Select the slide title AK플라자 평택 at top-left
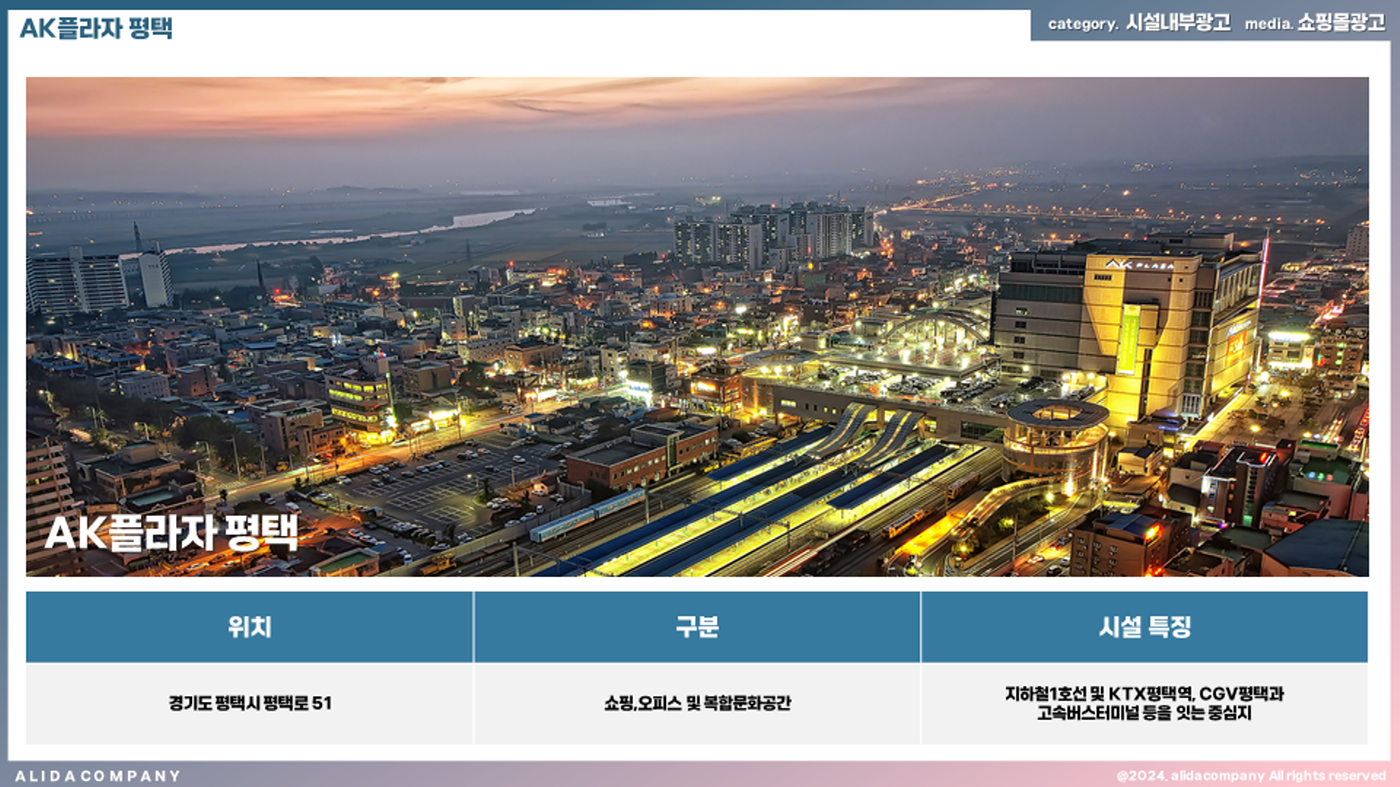The height and width of the screenshot is (787, 1400). (96, 28)
